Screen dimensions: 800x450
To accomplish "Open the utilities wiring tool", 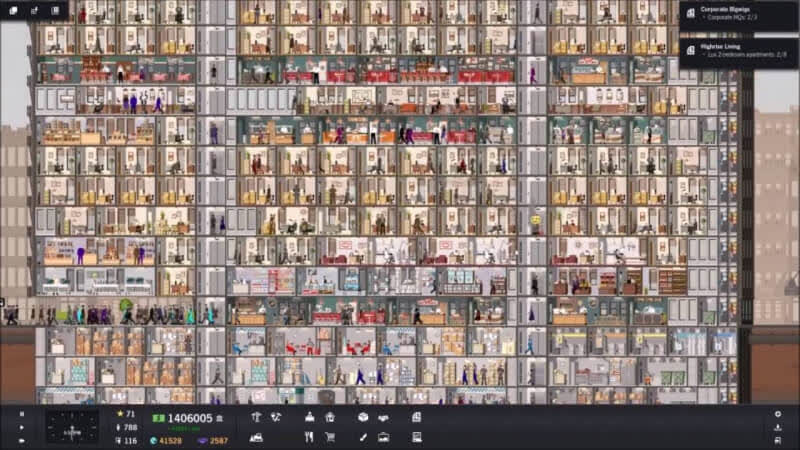I will [276, 417].
